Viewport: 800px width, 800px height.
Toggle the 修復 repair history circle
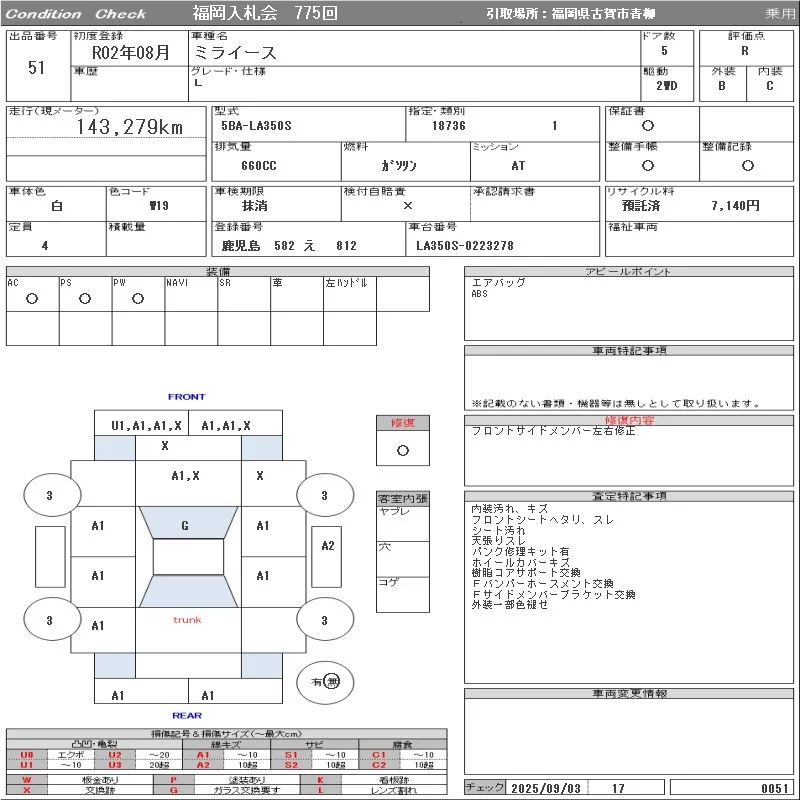pyautogui.click(x=403, y=450)
